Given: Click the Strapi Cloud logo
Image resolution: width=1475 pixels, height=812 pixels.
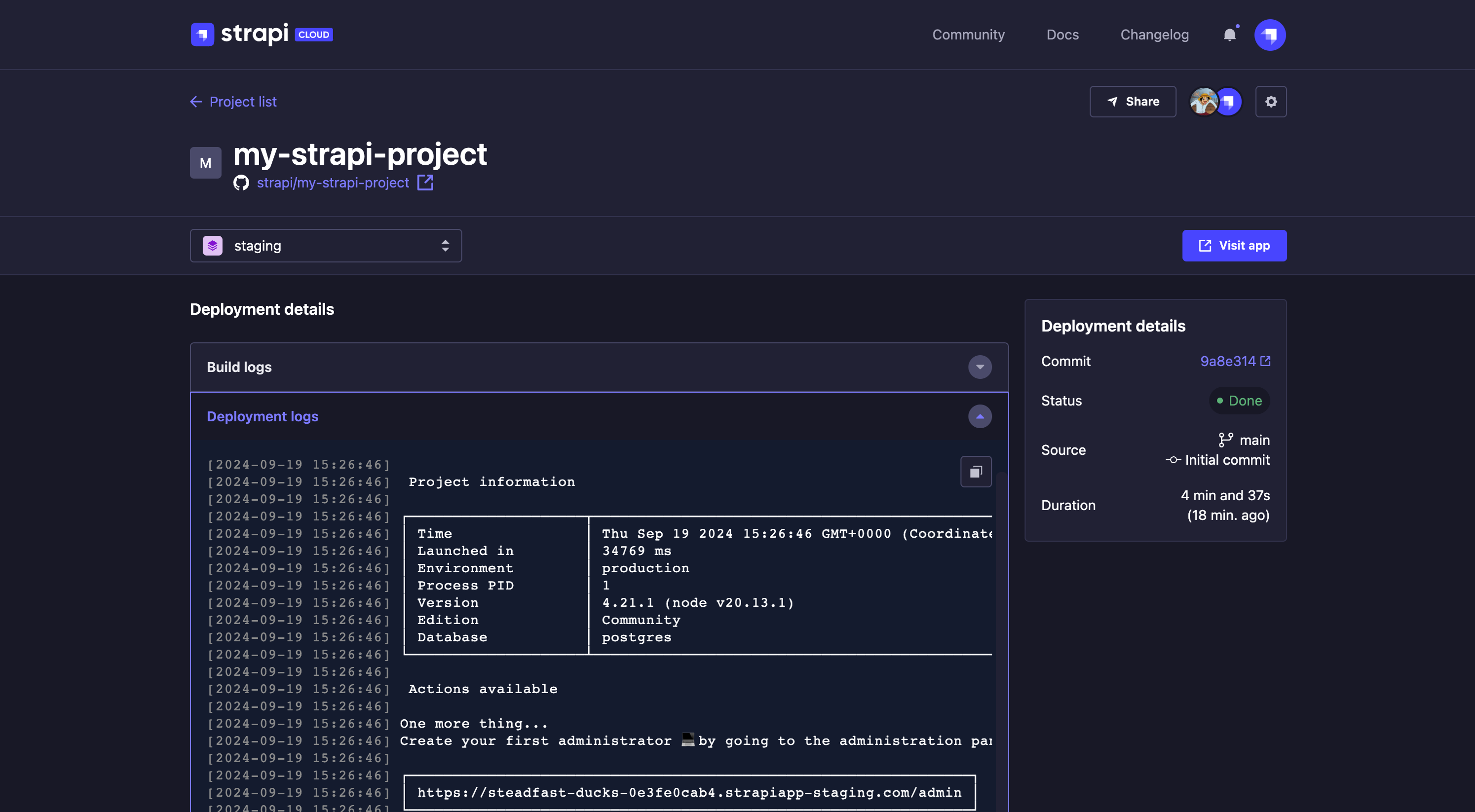Looking at the screenshot, I should tap(261, 35).
